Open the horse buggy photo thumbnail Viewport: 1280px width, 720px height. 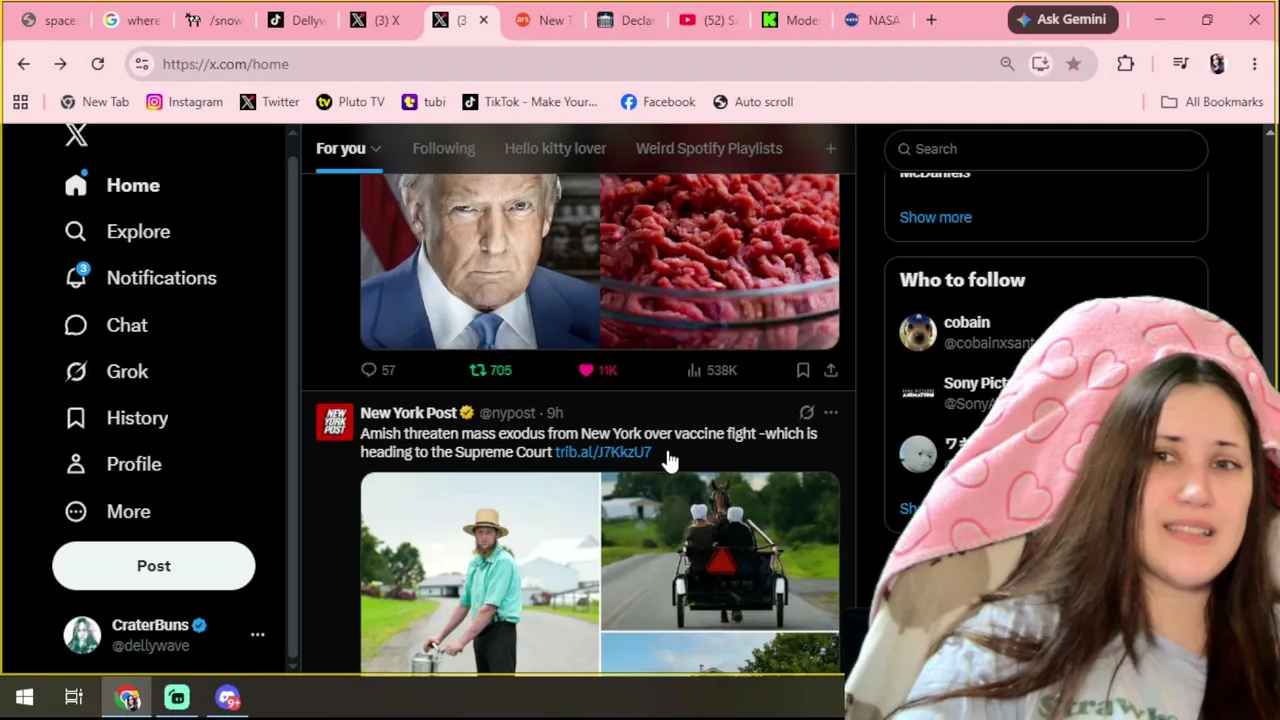[x=720, y=552]
